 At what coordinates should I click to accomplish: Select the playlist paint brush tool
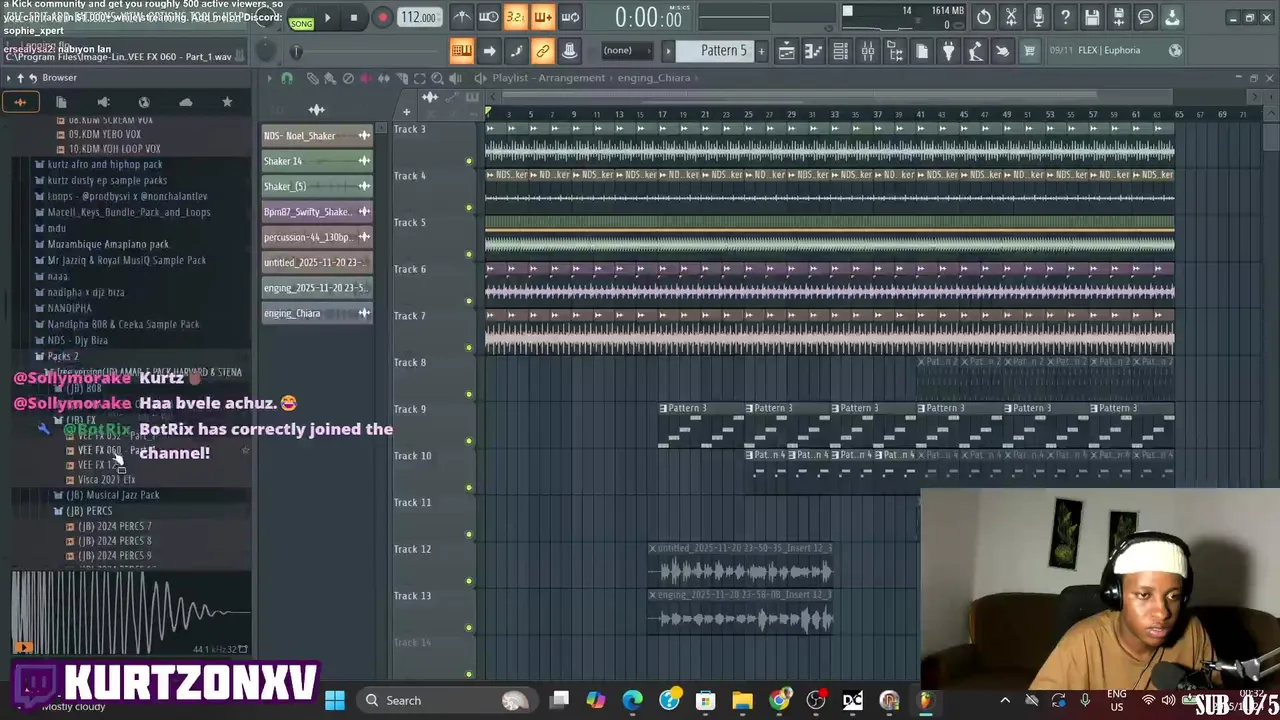tap(330, 78)
